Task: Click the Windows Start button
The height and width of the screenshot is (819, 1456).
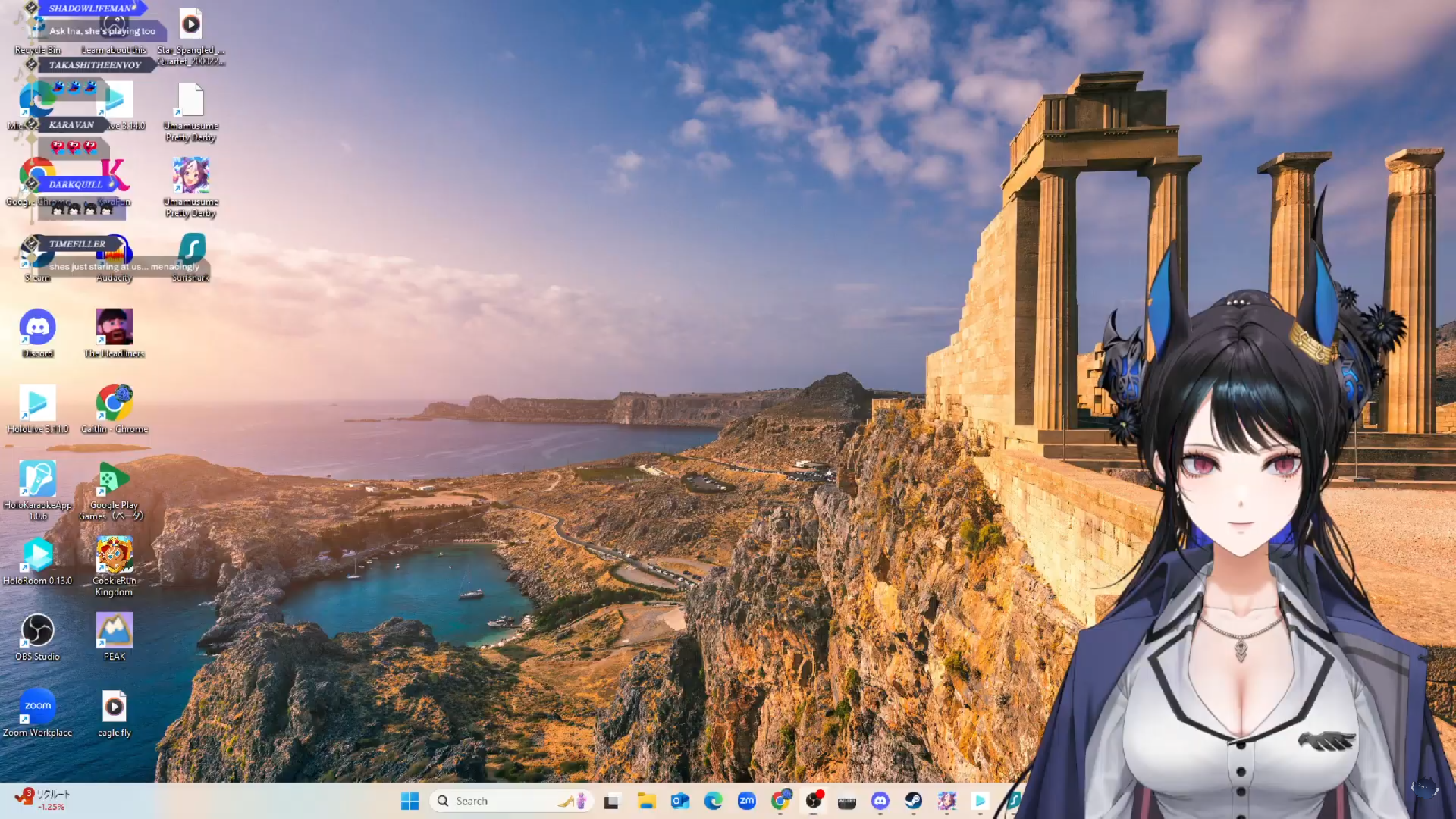Action: 409,801
